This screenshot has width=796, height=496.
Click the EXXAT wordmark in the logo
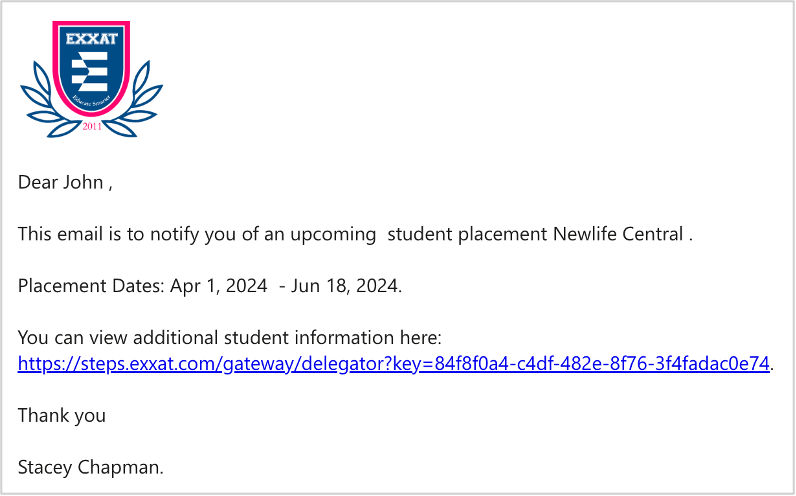92,40
